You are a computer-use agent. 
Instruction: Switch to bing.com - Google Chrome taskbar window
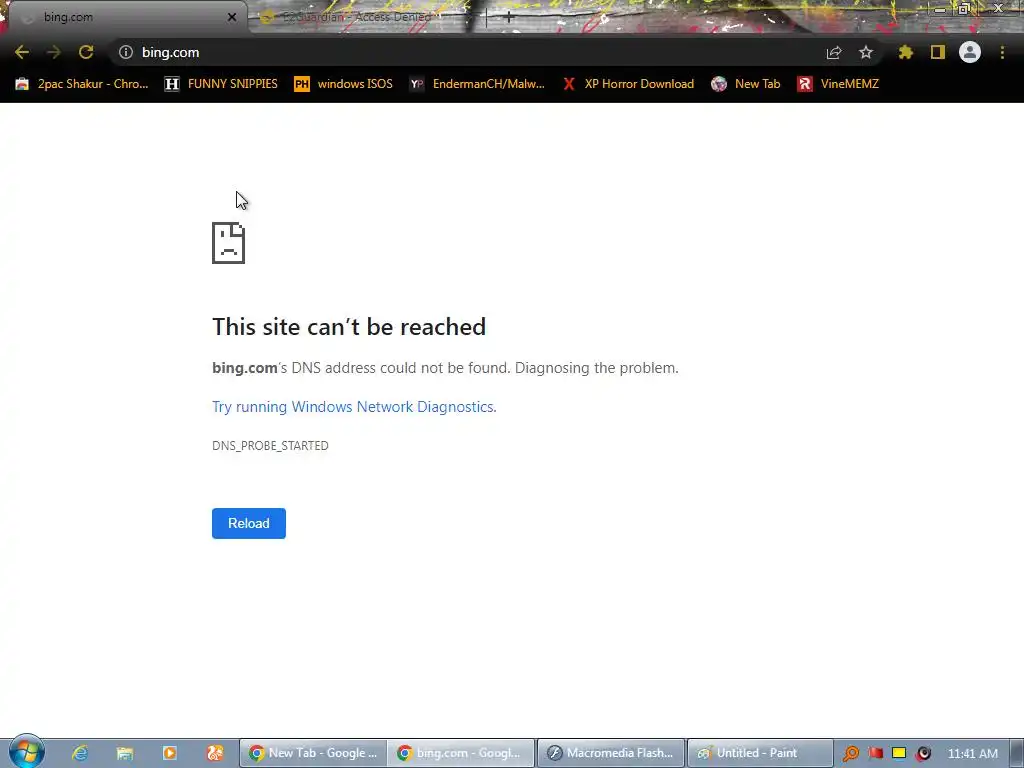click(x=461, y=753)
